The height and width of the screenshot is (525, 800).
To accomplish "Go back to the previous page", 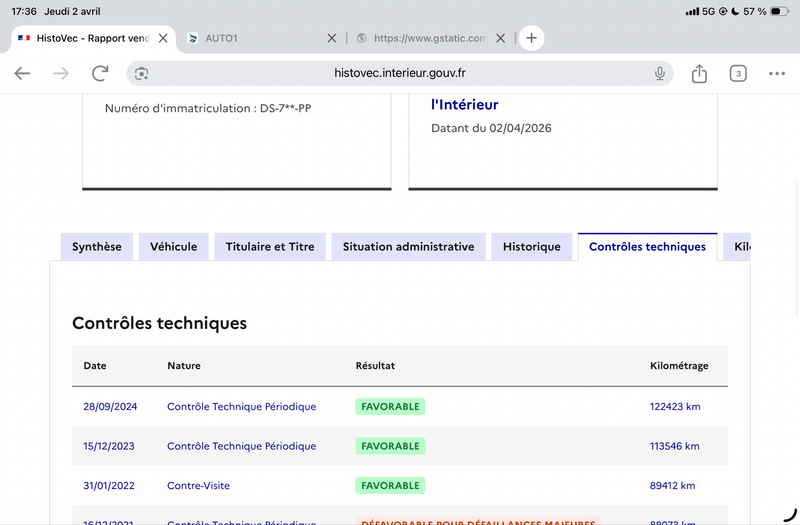I will pos(22,74).
